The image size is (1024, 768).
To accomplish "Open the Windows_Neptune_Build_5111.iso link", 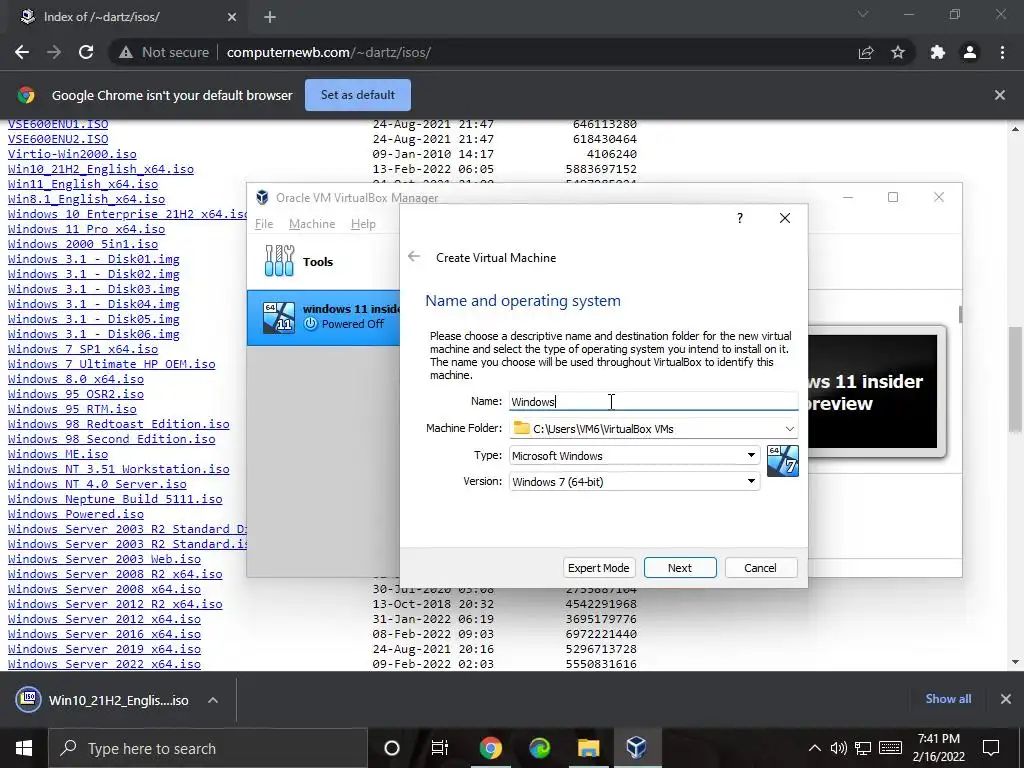I will (x=115, y=500).
